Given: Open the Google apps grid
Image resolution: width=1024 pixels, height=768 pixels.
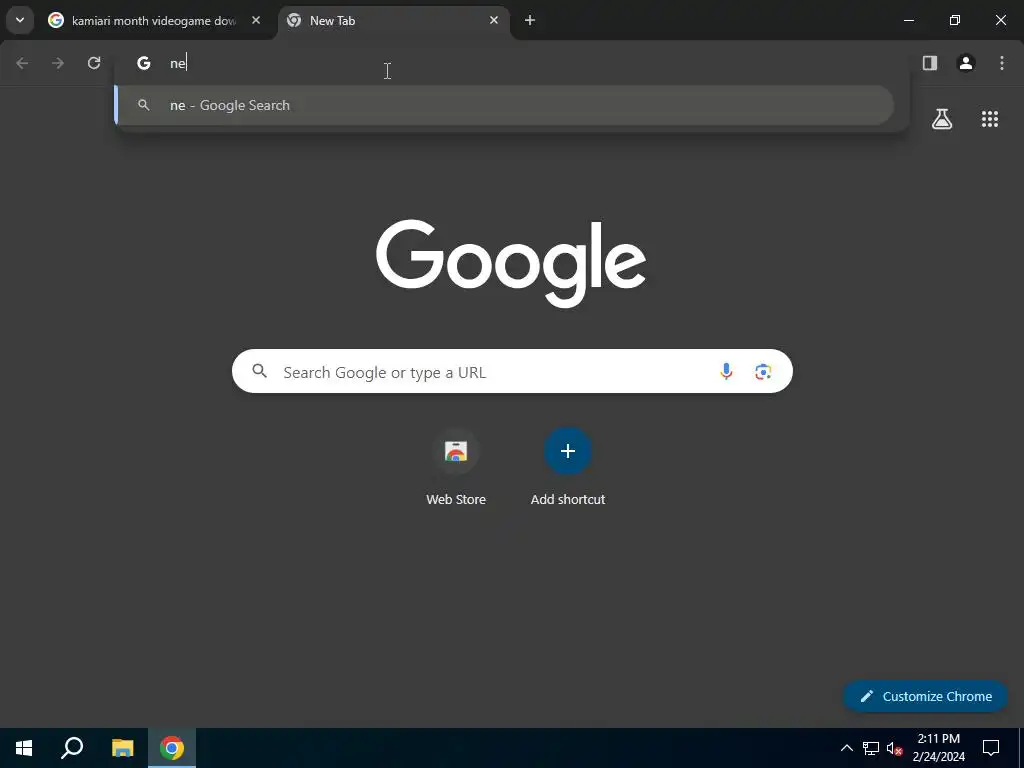Looking at the screenshot, I should (990, 119).
